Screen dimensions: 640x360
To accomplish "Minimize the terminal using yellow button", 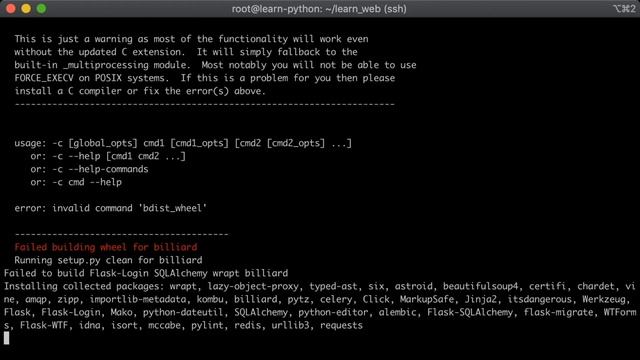I will (x=26, y=9).
